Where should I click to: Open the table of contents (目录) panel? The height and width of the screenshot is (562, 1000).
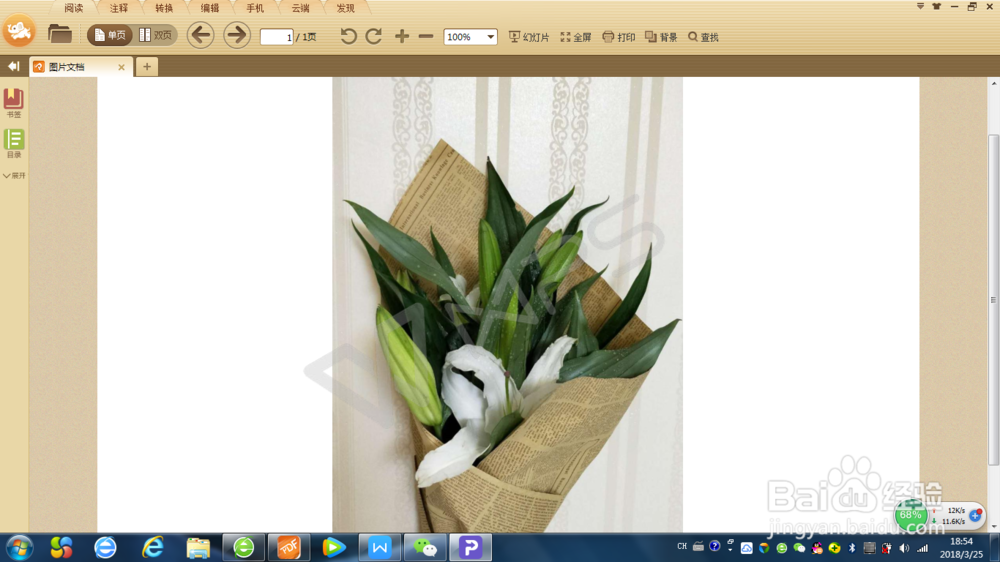(x=13, y=144)
